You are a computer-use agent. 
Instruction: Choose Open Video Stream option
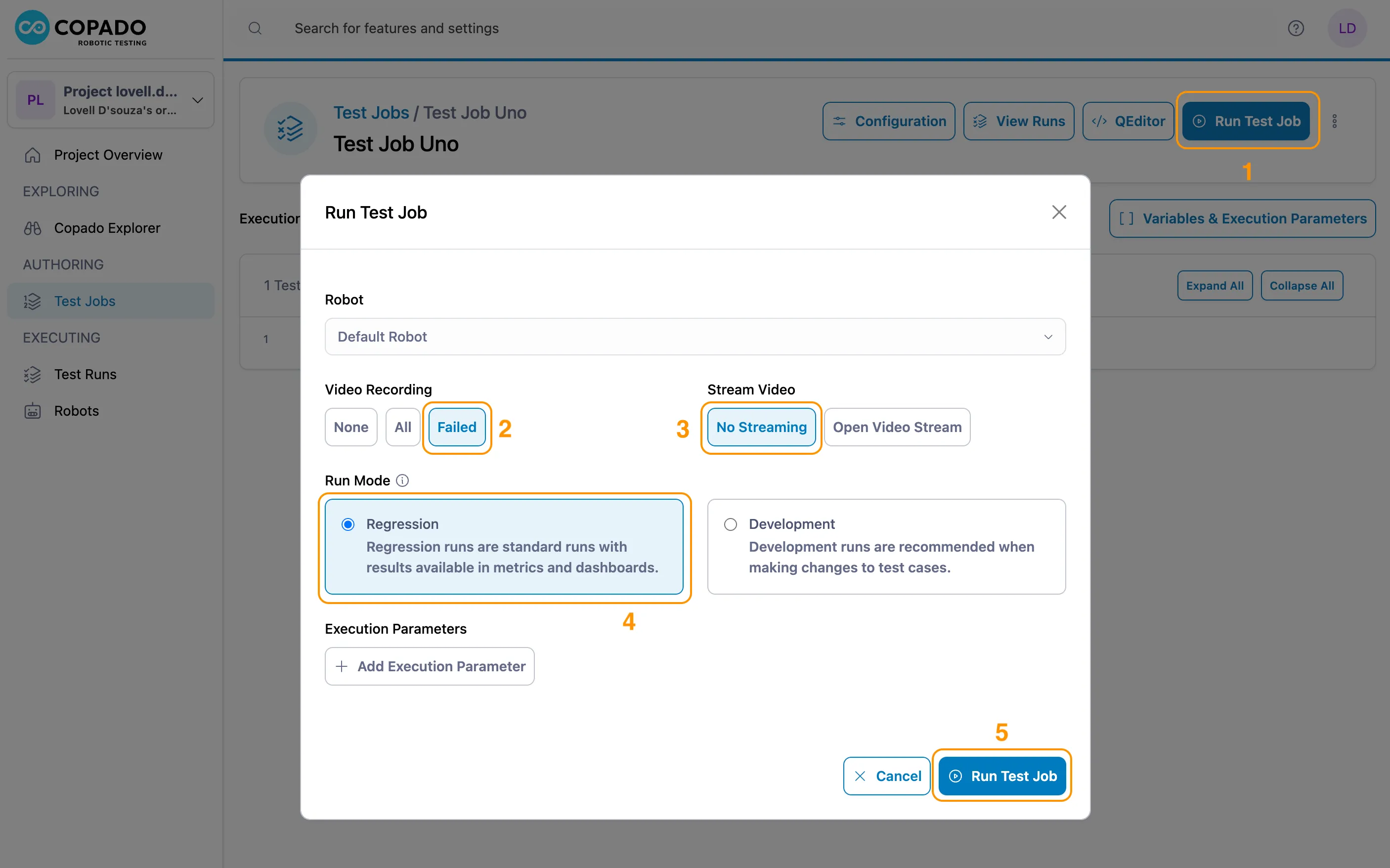(897, 427)
